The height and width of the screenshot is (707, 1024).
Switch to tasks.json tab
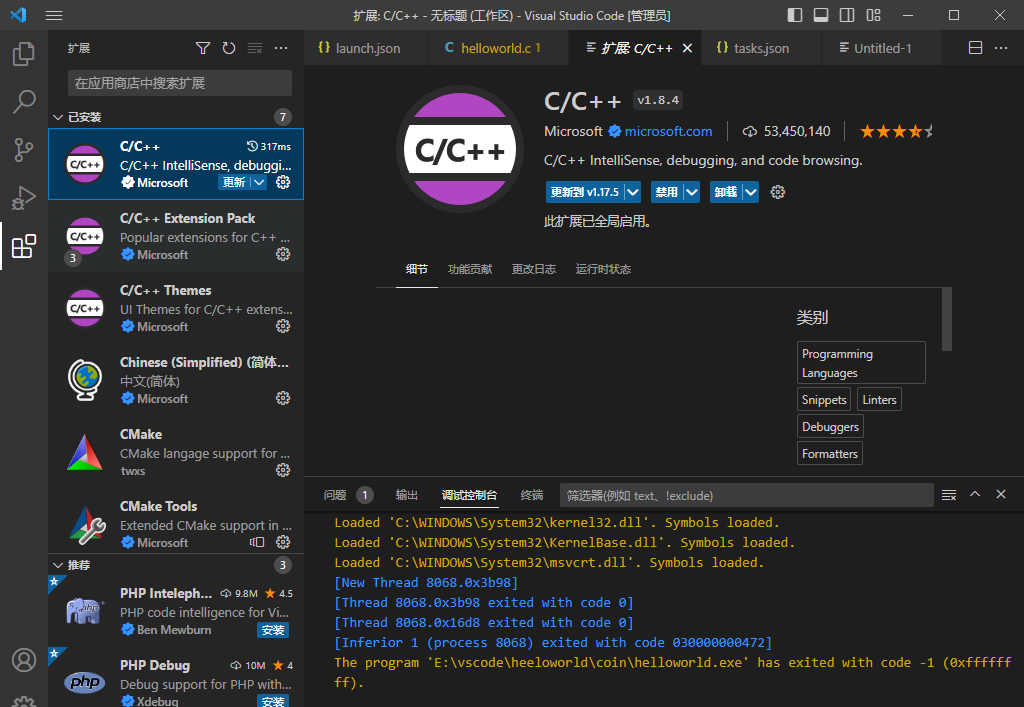[x=761, y=48]
